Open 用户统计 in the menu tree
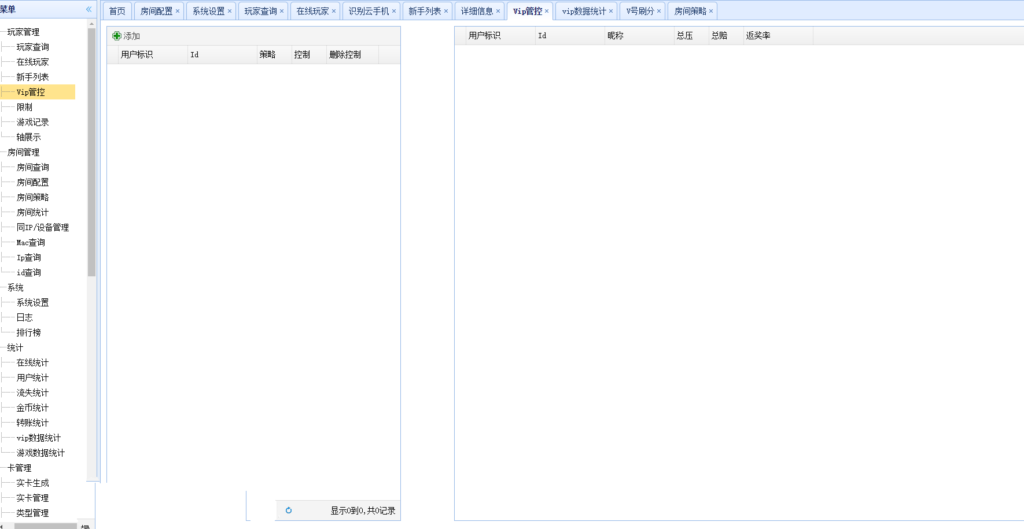Image resolution: width=1024 pixels, height=529 pixels. (33, 377)
